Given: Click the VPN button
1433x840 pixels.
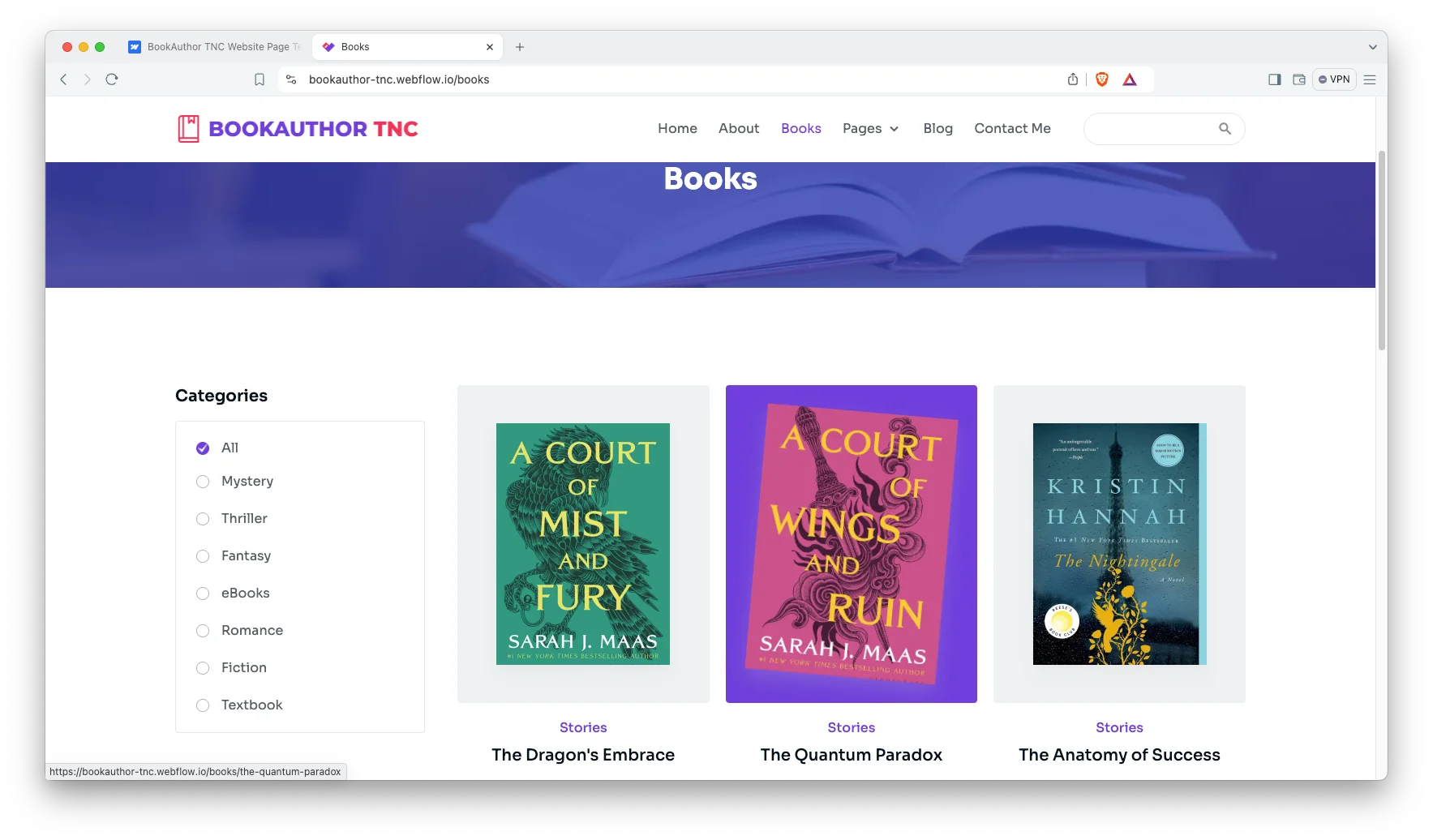Looking at the screenshot, I should click(1334, 79).
